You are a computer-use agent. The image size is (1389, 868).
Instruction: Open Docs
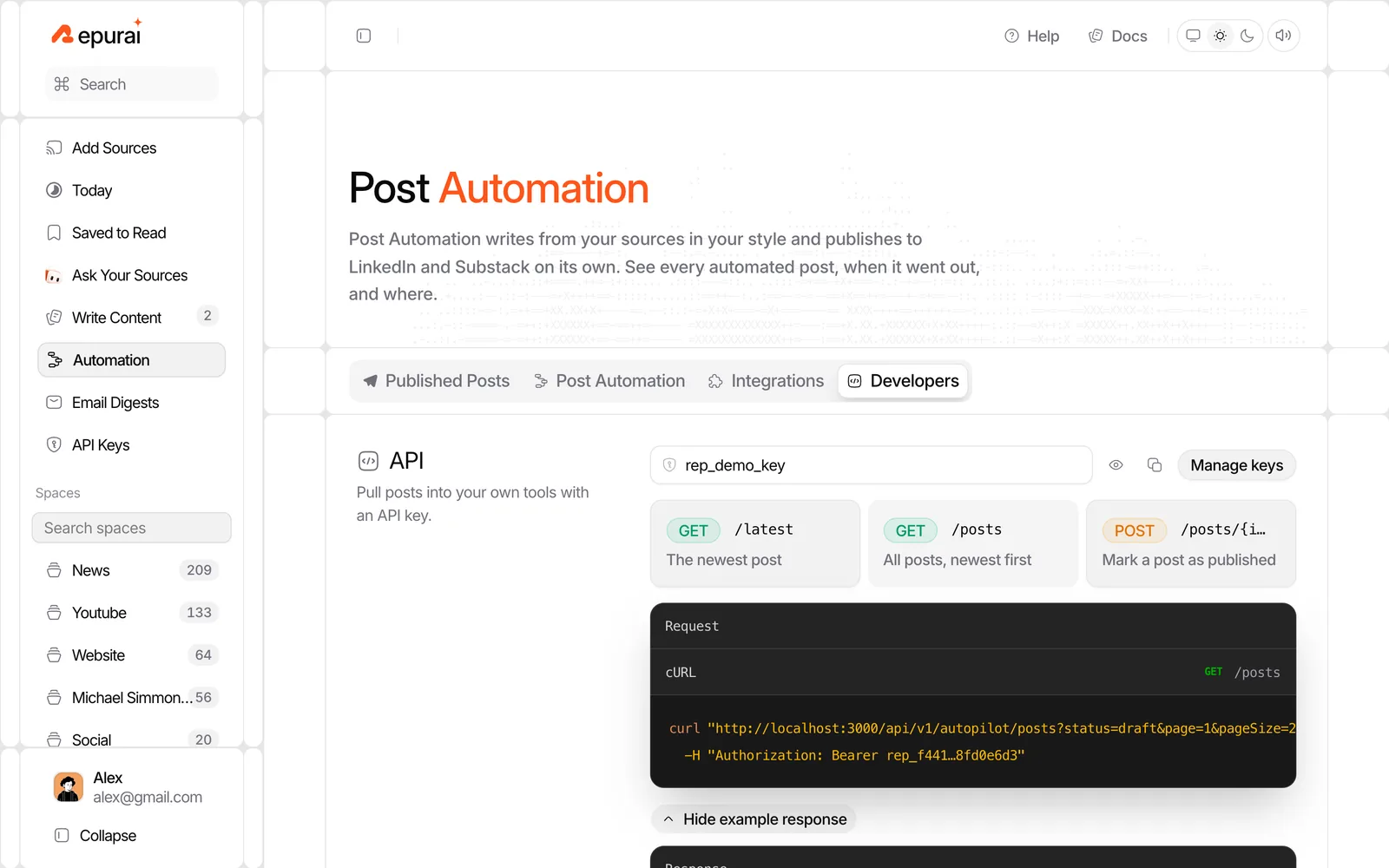(1118, 36)
